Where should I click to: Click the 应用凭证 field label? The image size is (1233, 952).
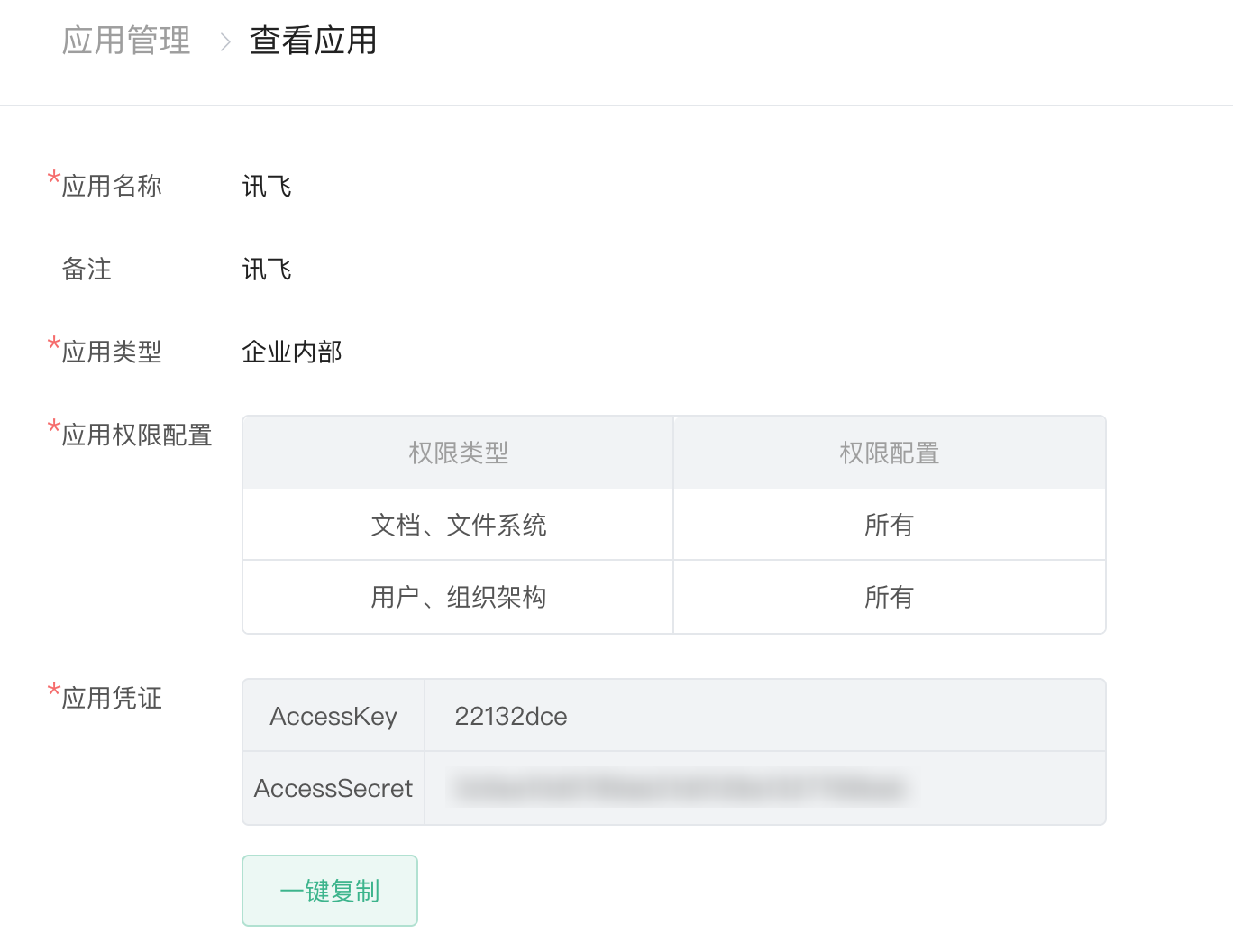[112, 698]
